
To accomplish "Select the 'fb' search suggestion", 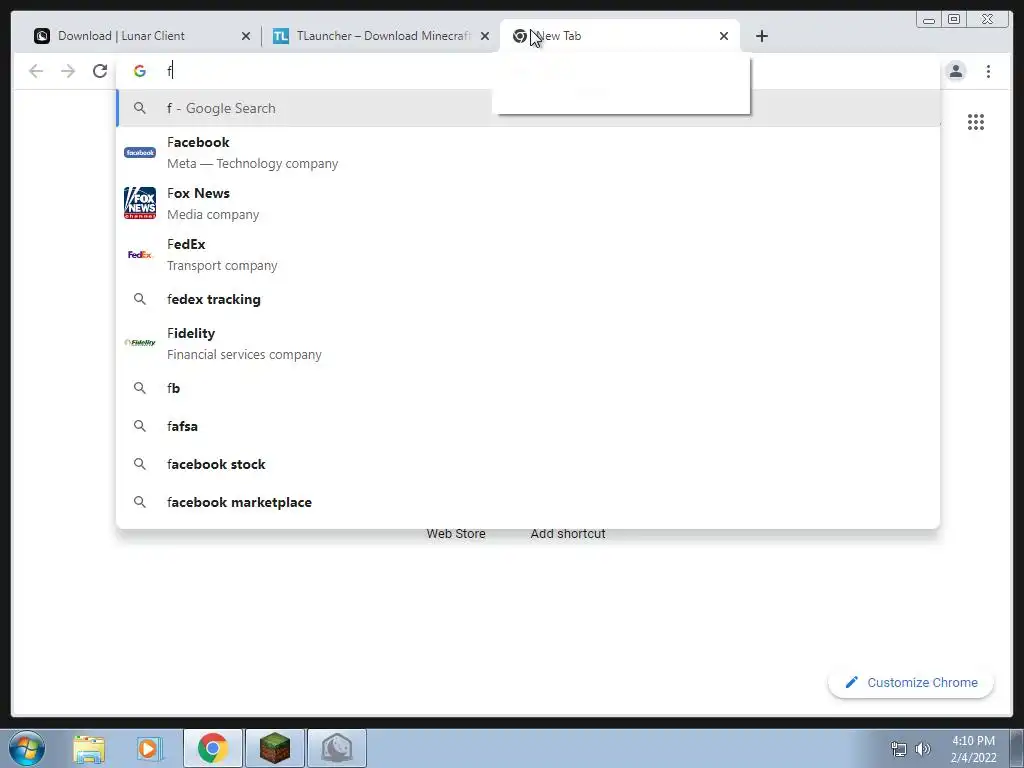I will [528, 388].
